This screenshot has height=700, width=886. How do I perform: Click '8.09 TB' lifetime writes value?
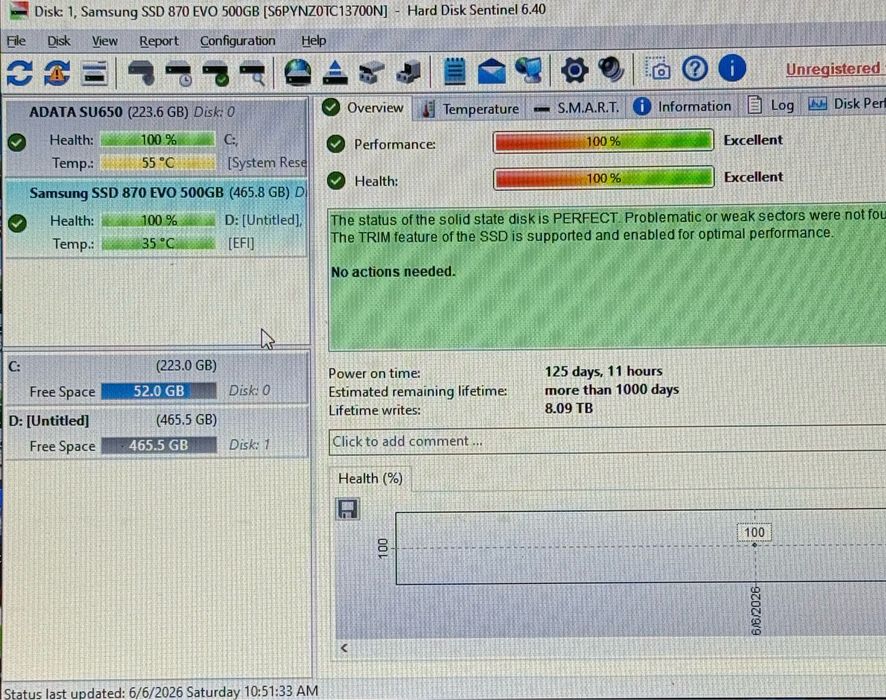pos(568,408)
